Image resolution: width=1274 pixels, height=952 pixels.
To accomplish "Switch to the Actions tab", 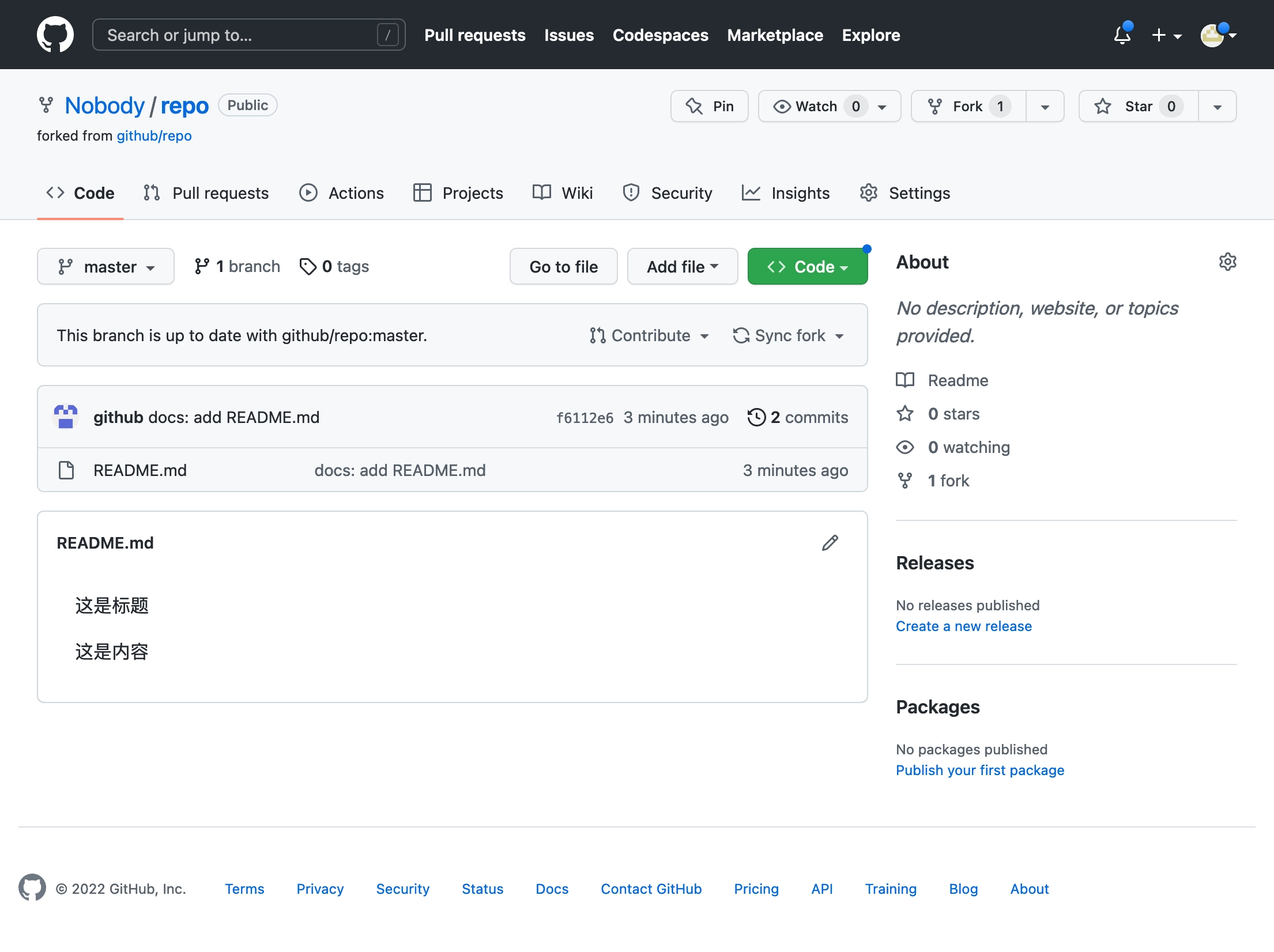I will pyautogui.click(x=341, y=193).
